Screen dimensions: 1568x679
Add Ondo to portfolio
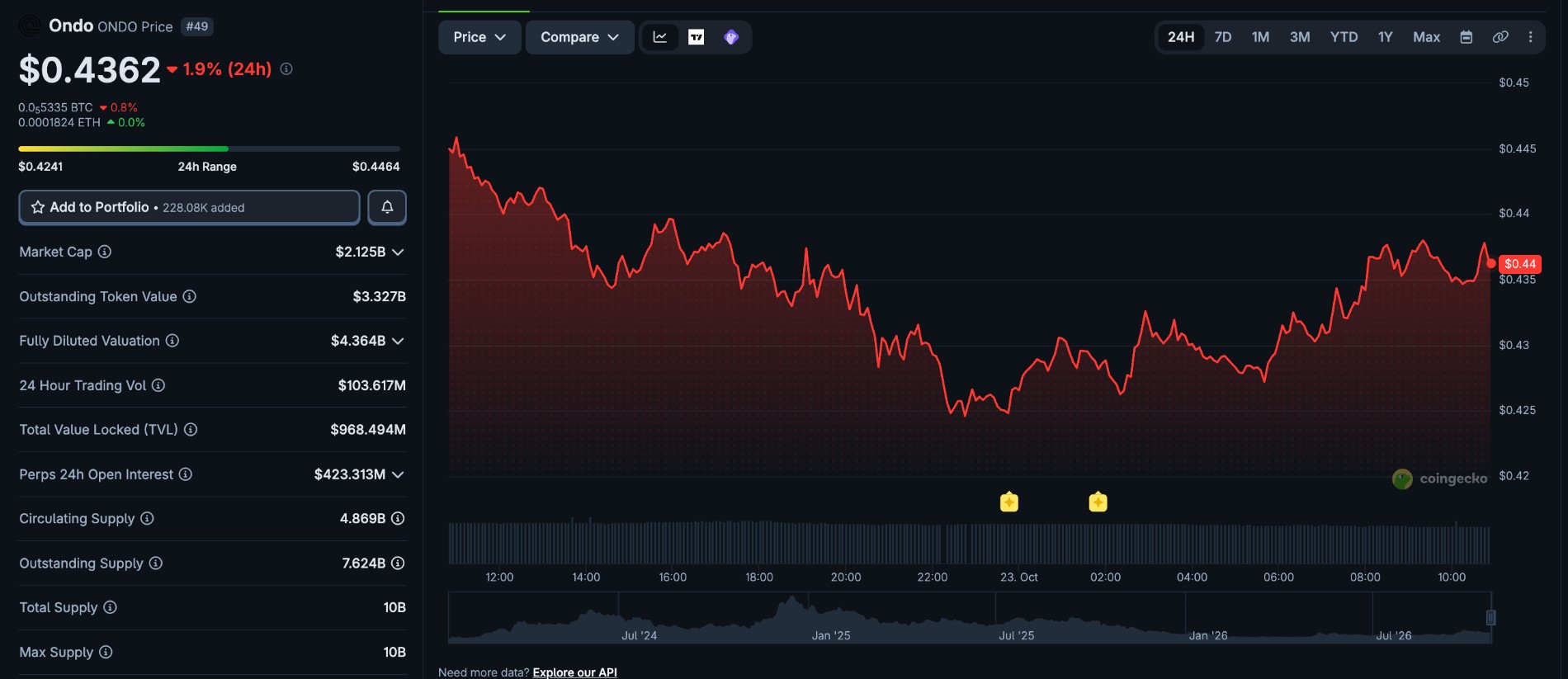coord(189,207)
